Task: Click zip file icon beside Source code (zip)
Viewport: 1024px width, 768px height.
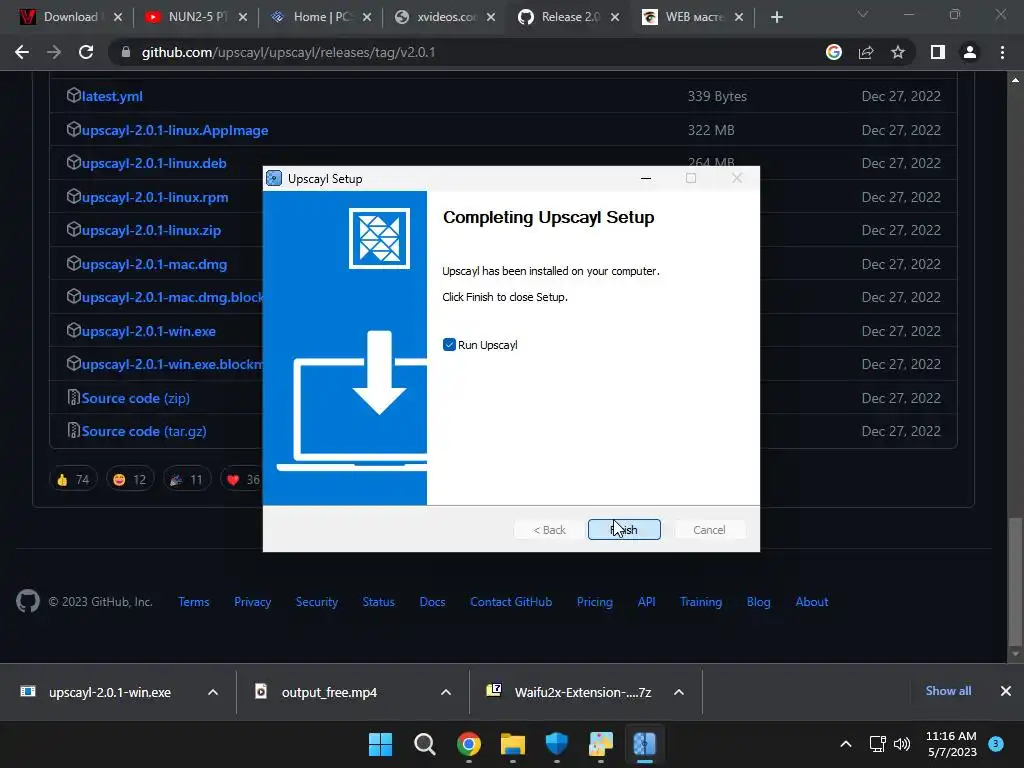Action: (x=74, y=398)
